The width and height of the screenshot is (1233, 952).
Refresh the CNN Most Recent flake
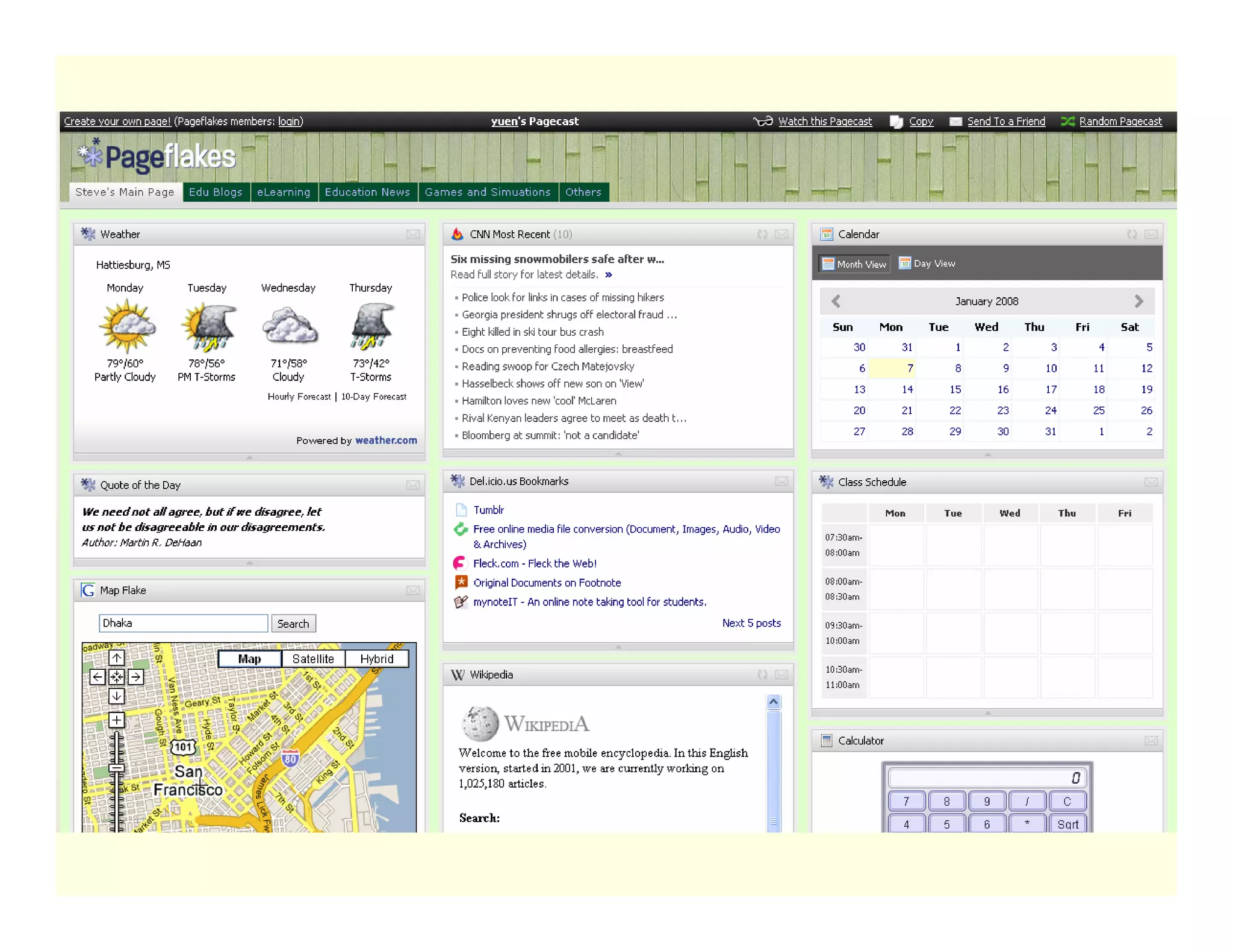click(762, 234)
